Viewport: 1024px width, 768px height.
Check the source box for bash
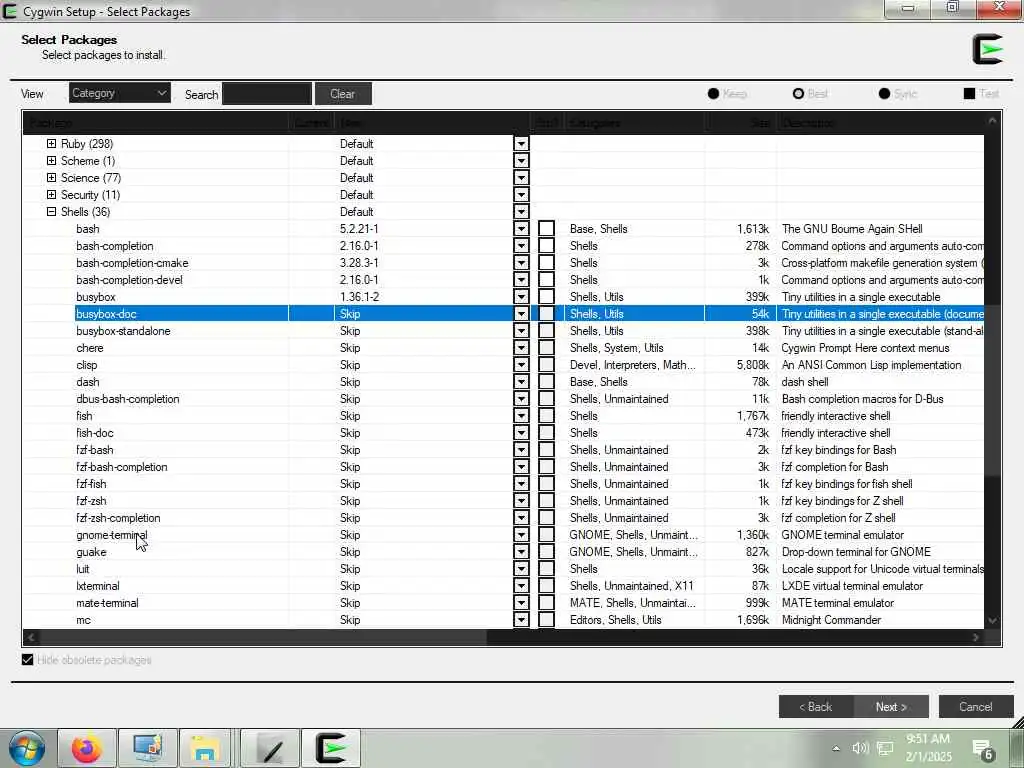coord(547,229)
